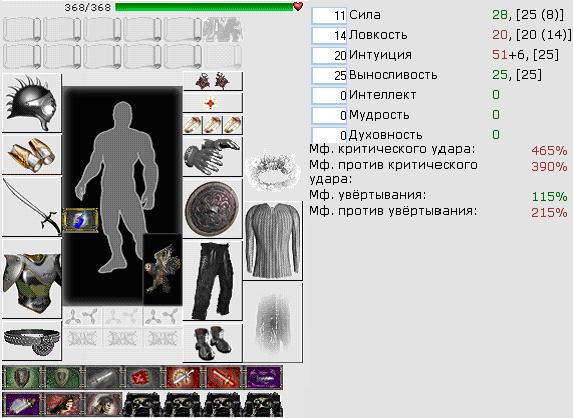Screen dimensions: 573x418
Task: Select the empty faded cloak slot
Action: tap(273, 322)
